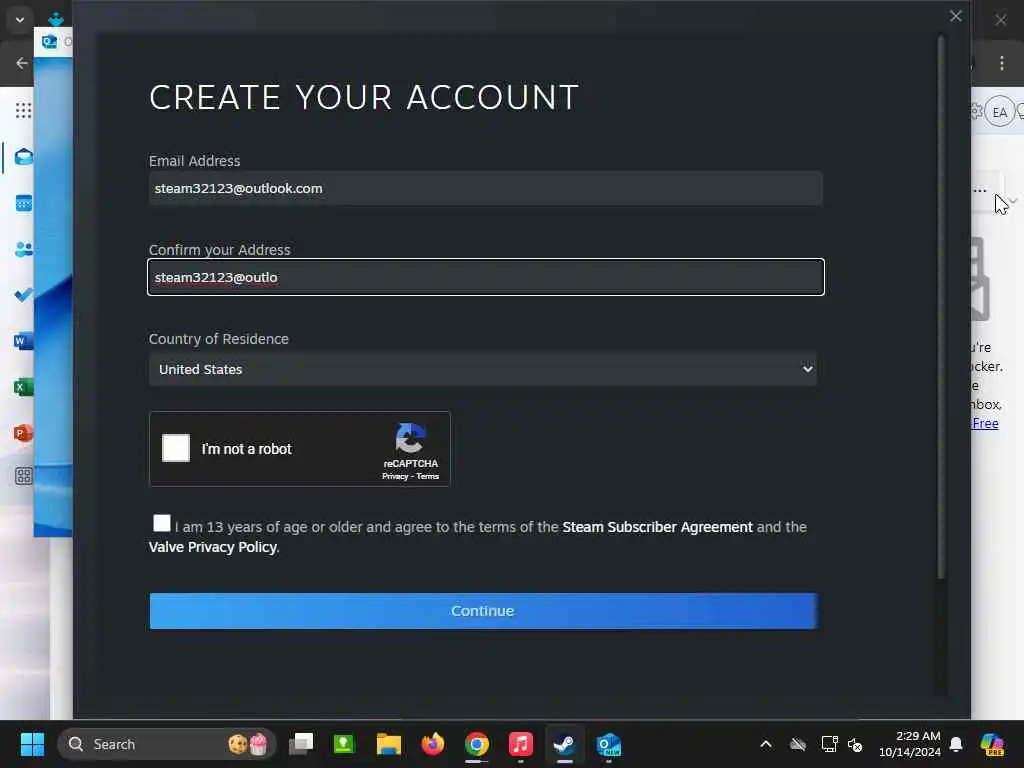Close the Create Your Account dialog
Image resolution: width=1024 pixels, height=768 pixels.
(x=955, y=16)
